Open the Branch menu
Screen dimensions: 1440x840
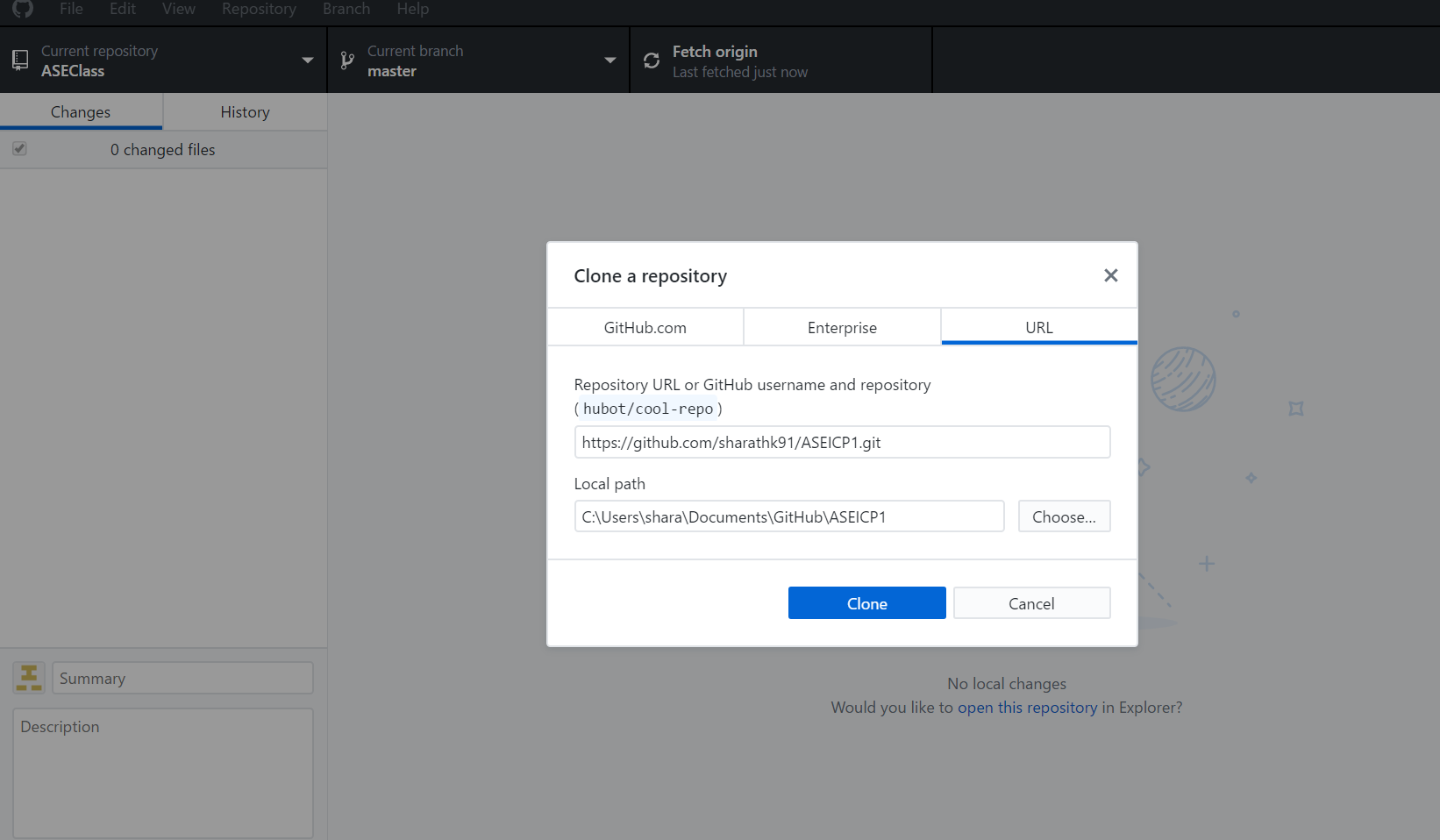pyautogui.click(x=346, y=9)
